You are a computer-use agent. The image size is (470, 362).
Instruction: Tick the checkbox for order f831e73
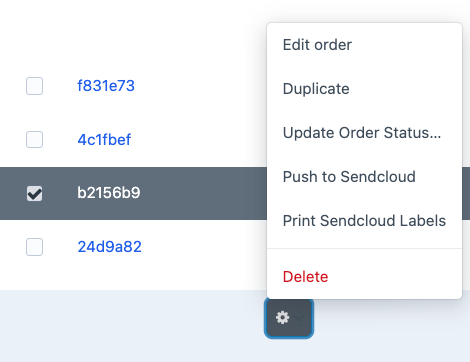click(34, 86)
